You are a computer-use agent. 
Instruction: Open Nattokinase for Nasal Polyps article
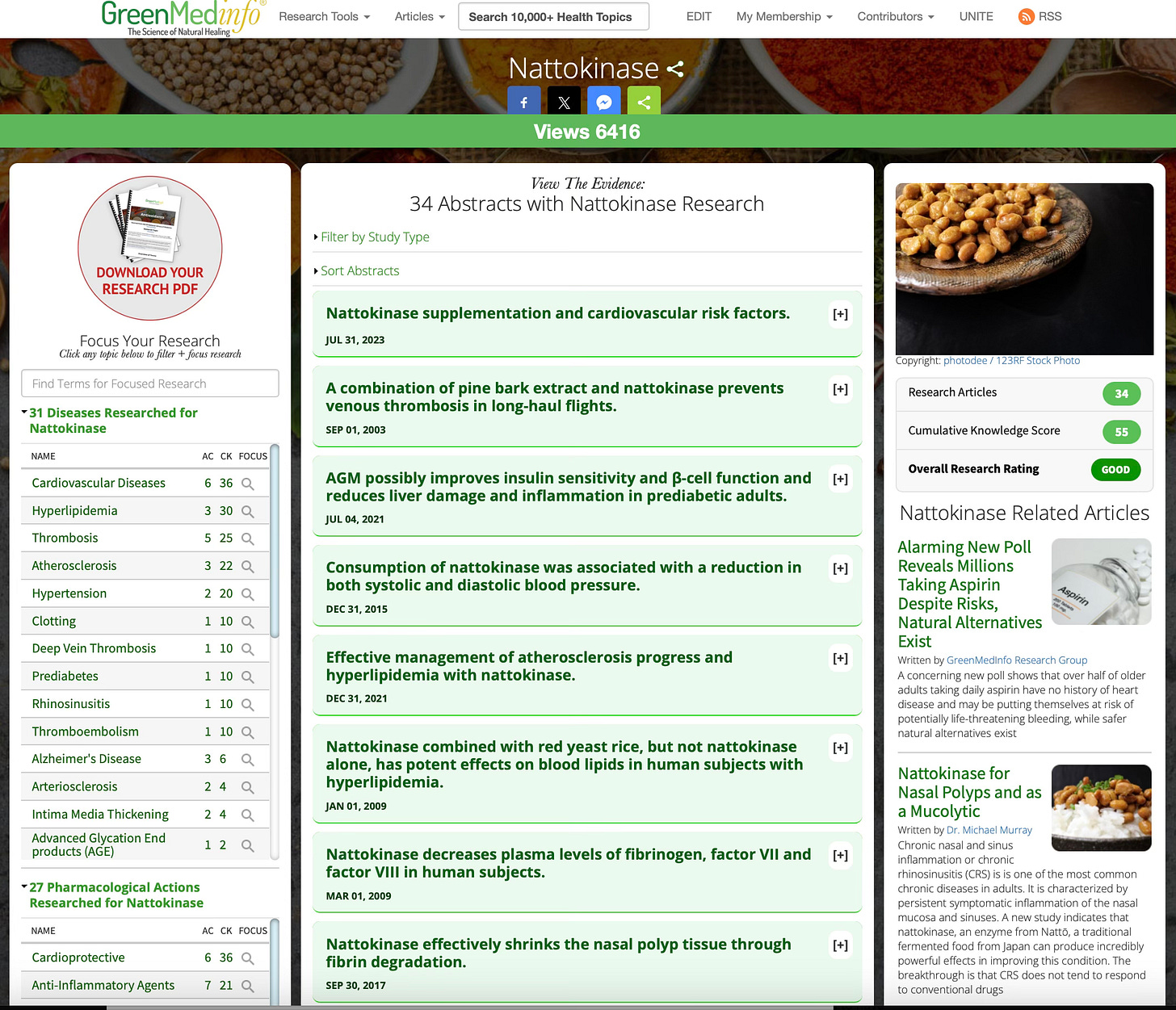[969, 792]
